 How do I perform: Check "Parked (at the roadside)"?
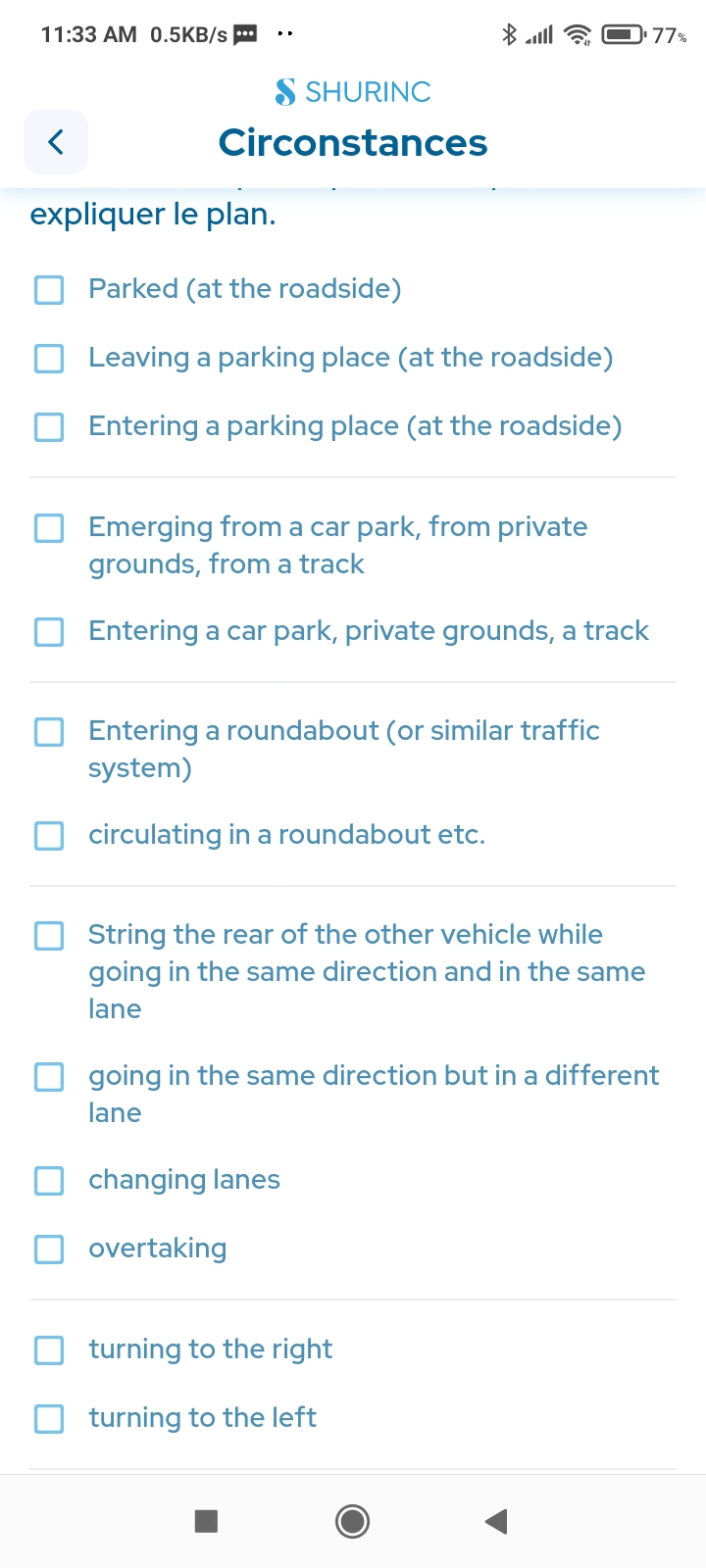pyautogui.click(x=49, y=289)
